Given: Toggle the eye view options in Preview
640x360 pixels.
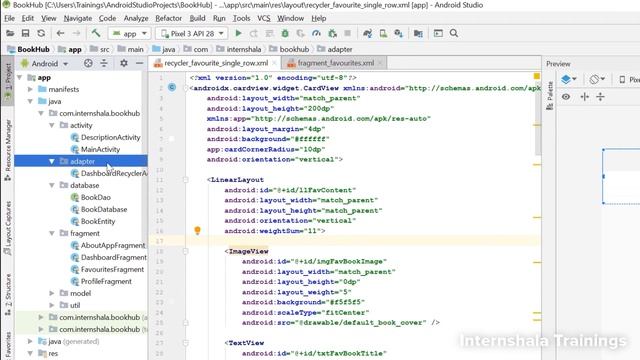Looking at the screenshot, I should click(566, 97).
